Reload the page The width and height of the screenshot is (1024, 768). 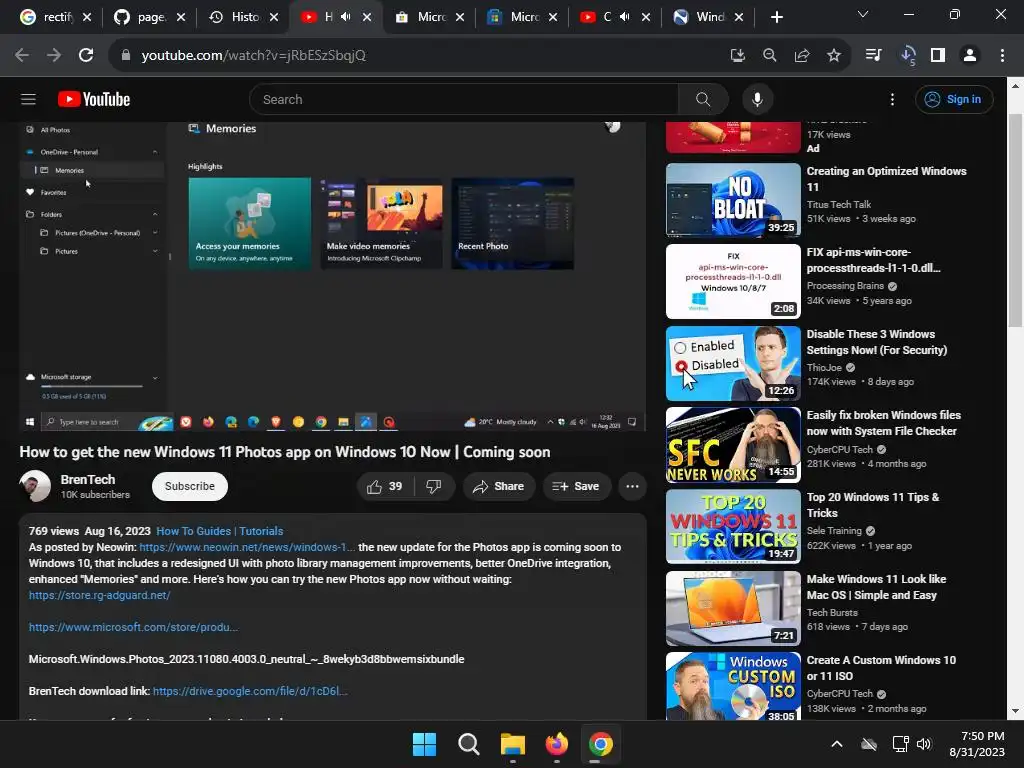point(86,56)
